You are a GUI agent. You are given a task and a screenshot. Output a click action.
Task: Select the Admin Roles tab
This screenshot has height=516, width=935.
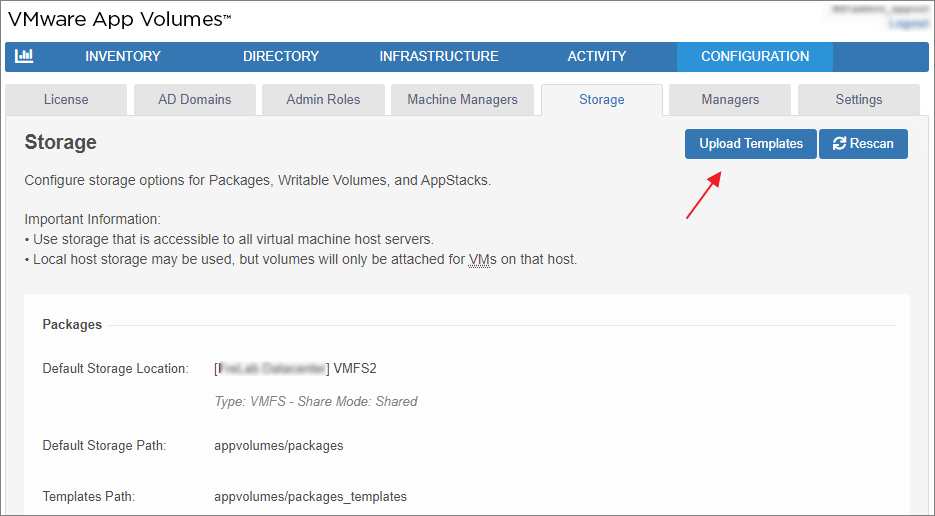[323, 100]
